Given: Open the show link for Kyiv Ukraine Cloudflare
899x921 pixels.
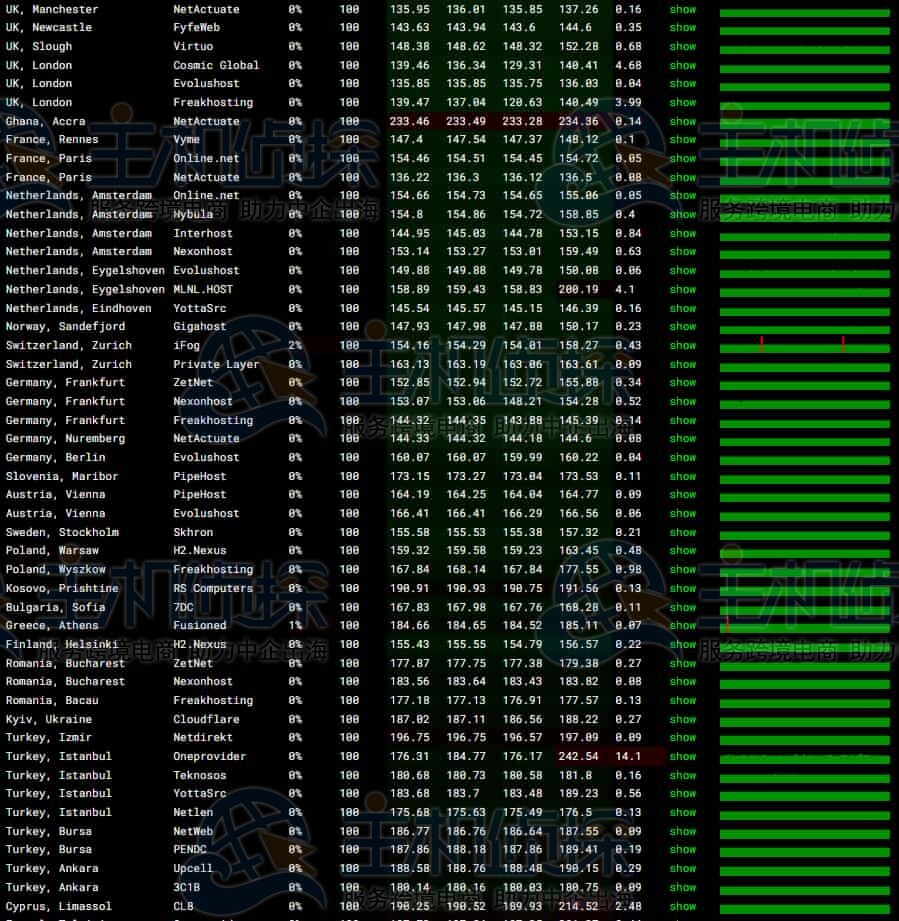Looking at the screenshot, I should coord(682,720).
